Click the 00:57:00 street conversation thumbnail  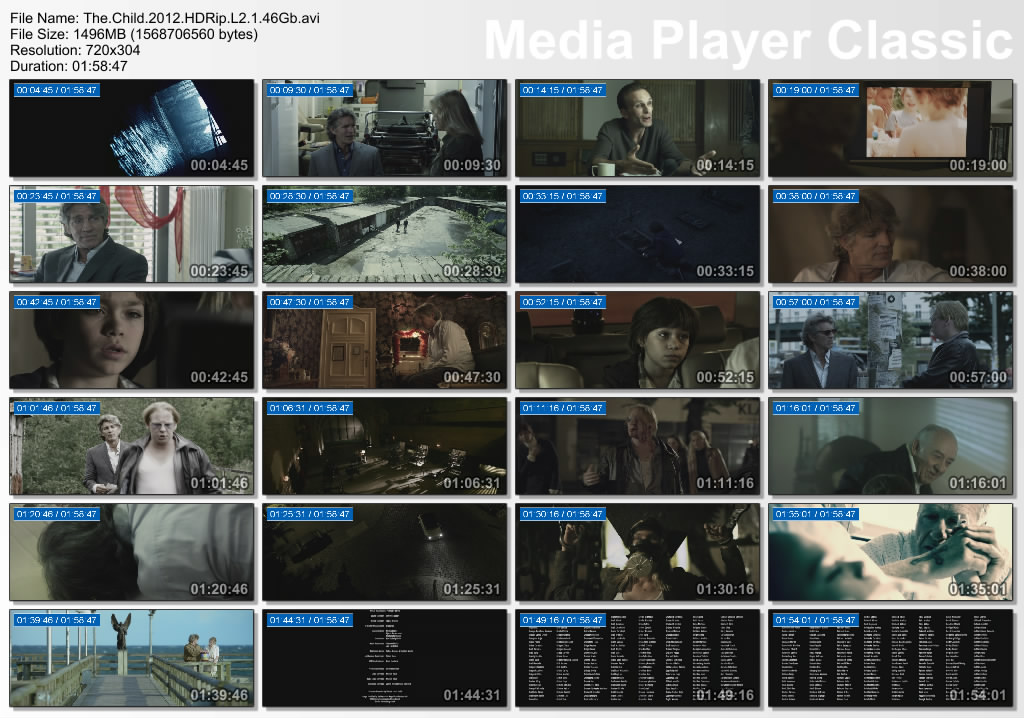point(891,340)
